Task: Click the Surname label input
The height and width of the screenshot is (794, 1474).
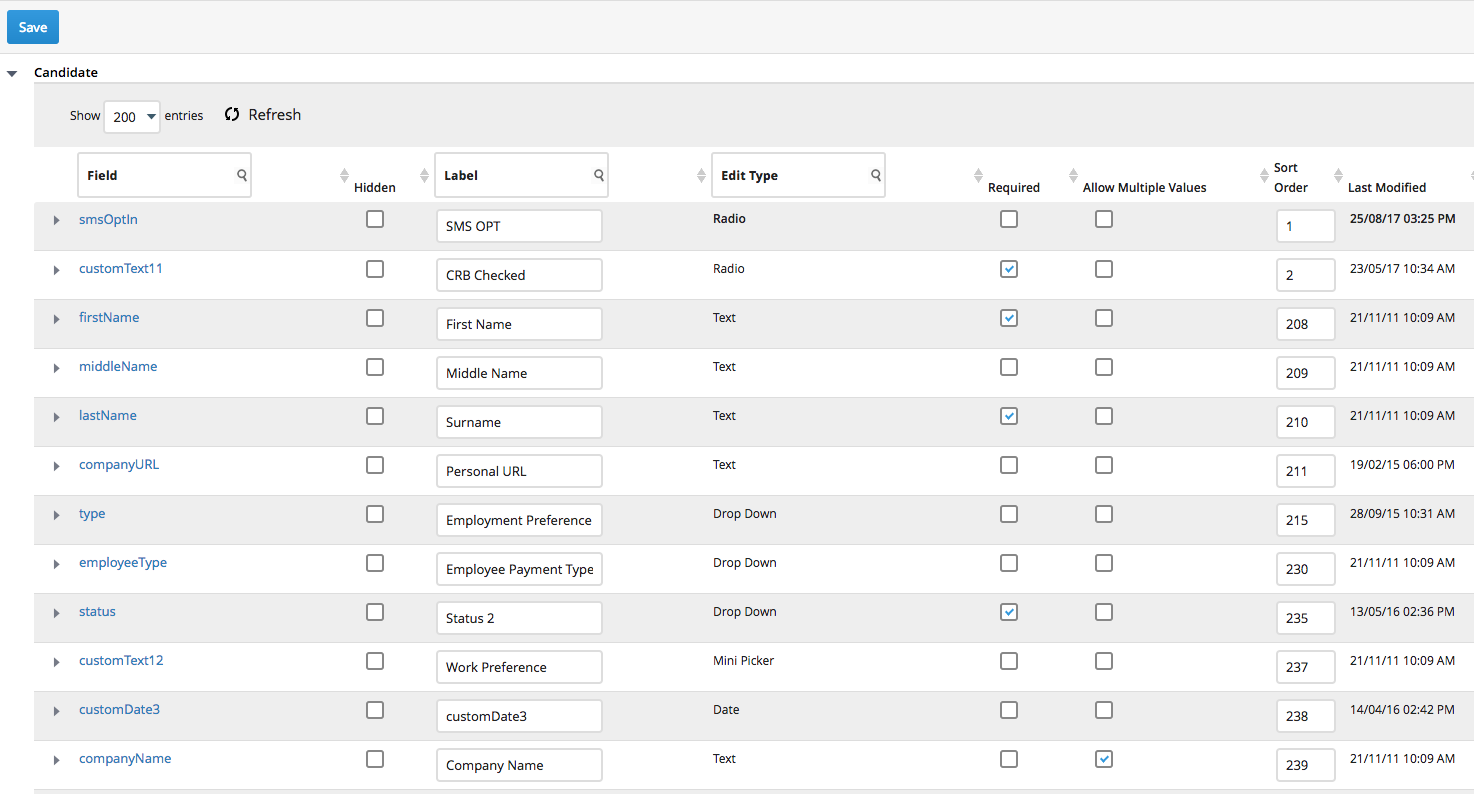Action: (519, 422)
